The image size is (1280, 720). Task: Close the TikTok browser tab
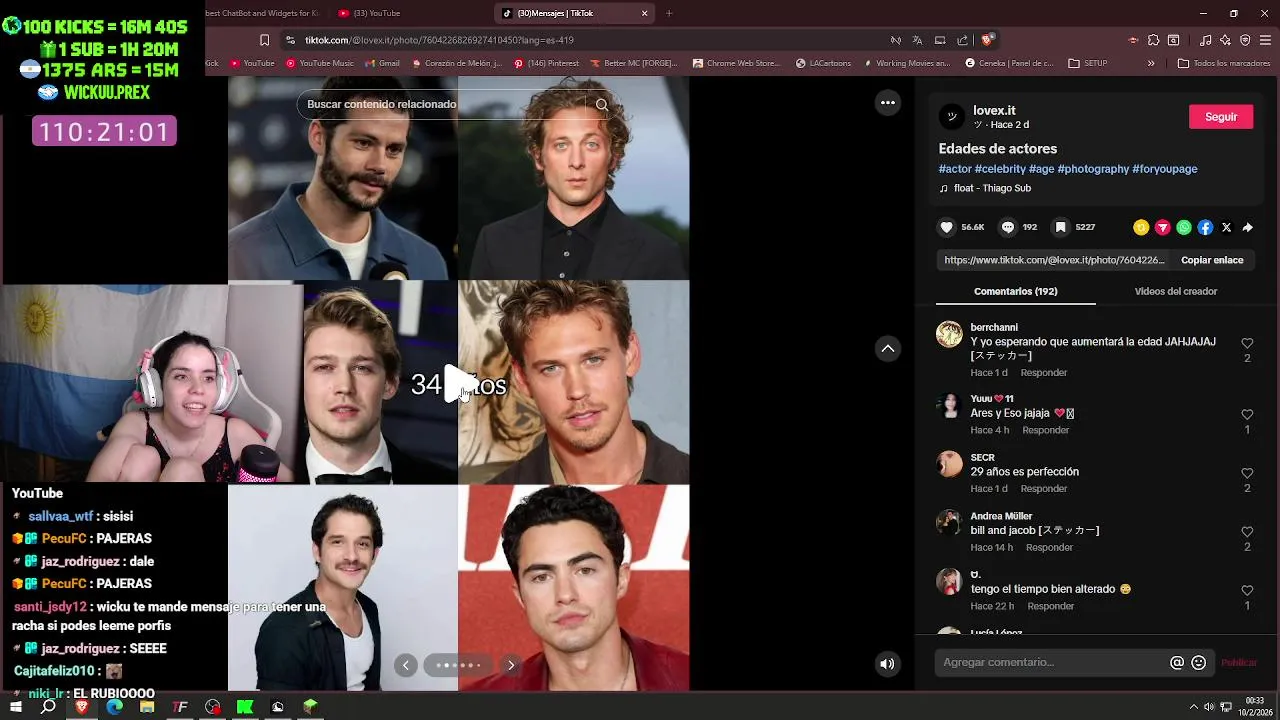[644, 13]
